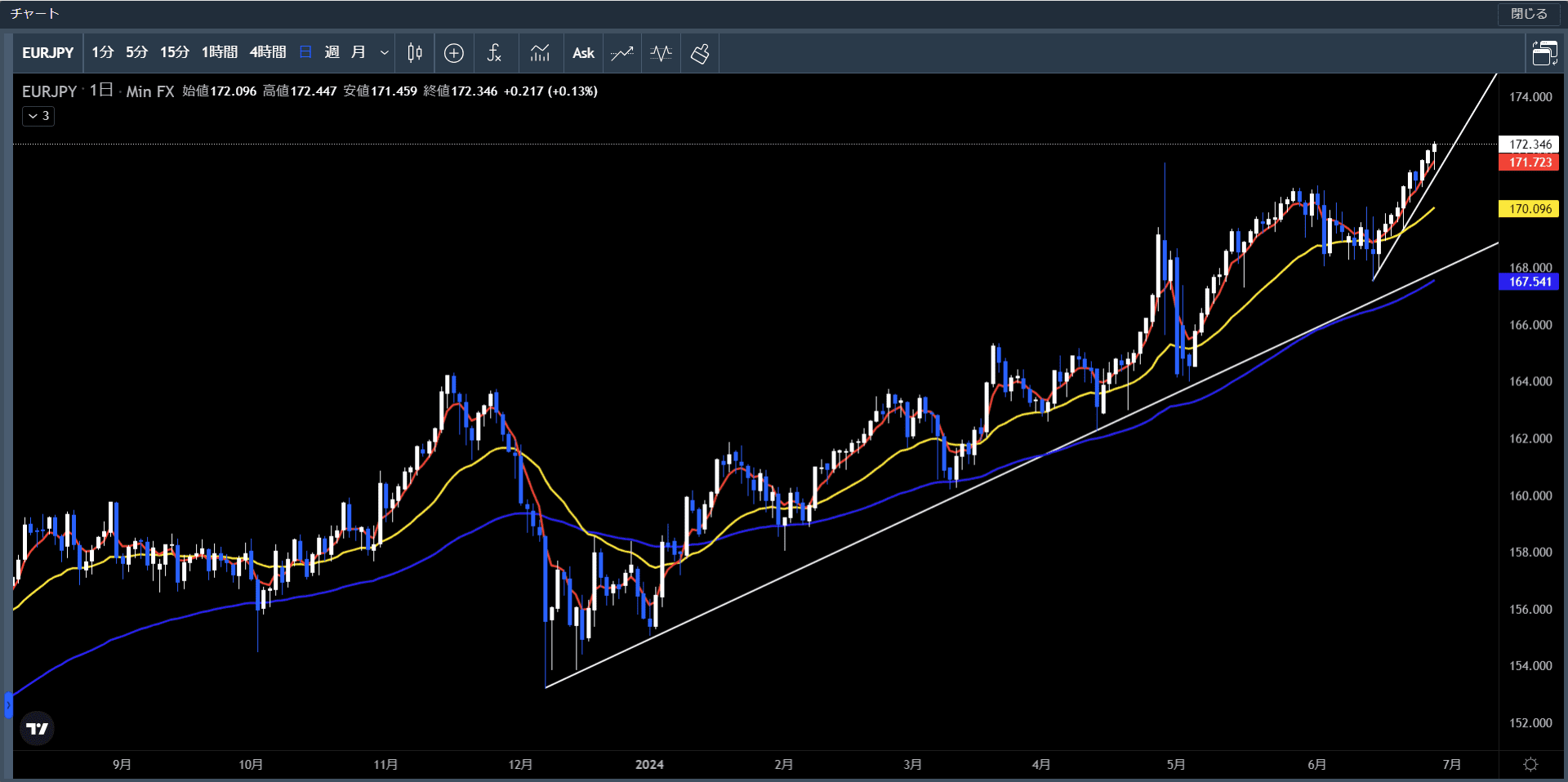Expand the collapsed 3 indicators legend
Screen dimensions: 1568x782
point(38,116)
